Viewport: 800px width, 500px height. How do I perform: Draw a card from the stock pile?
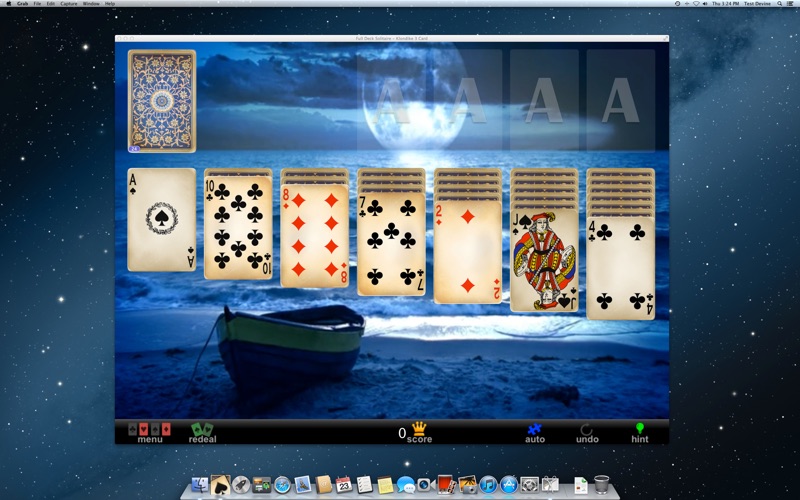[x=162, y=100]
